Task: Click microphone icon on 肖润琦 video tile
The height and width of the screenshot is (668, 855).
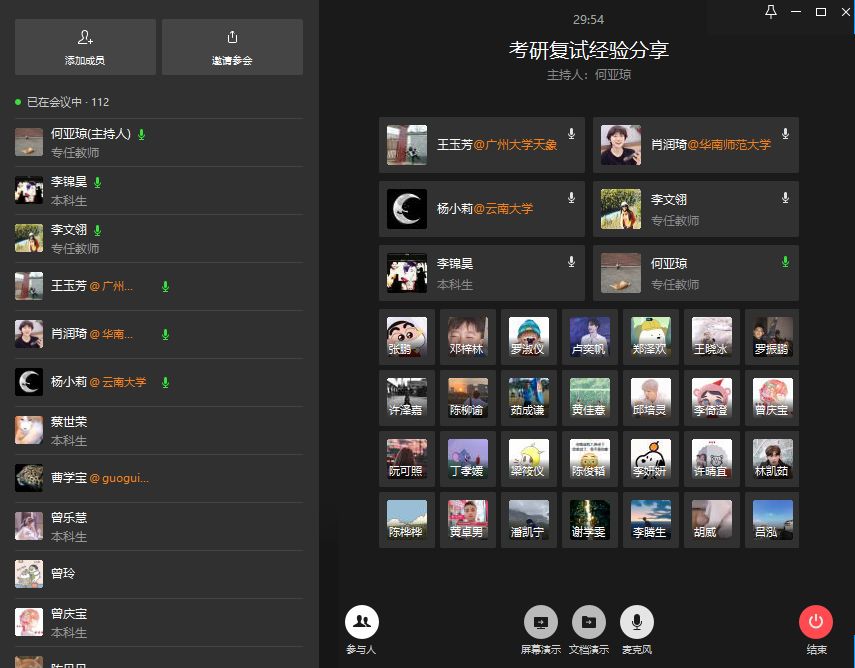Action: click(785, 134)
